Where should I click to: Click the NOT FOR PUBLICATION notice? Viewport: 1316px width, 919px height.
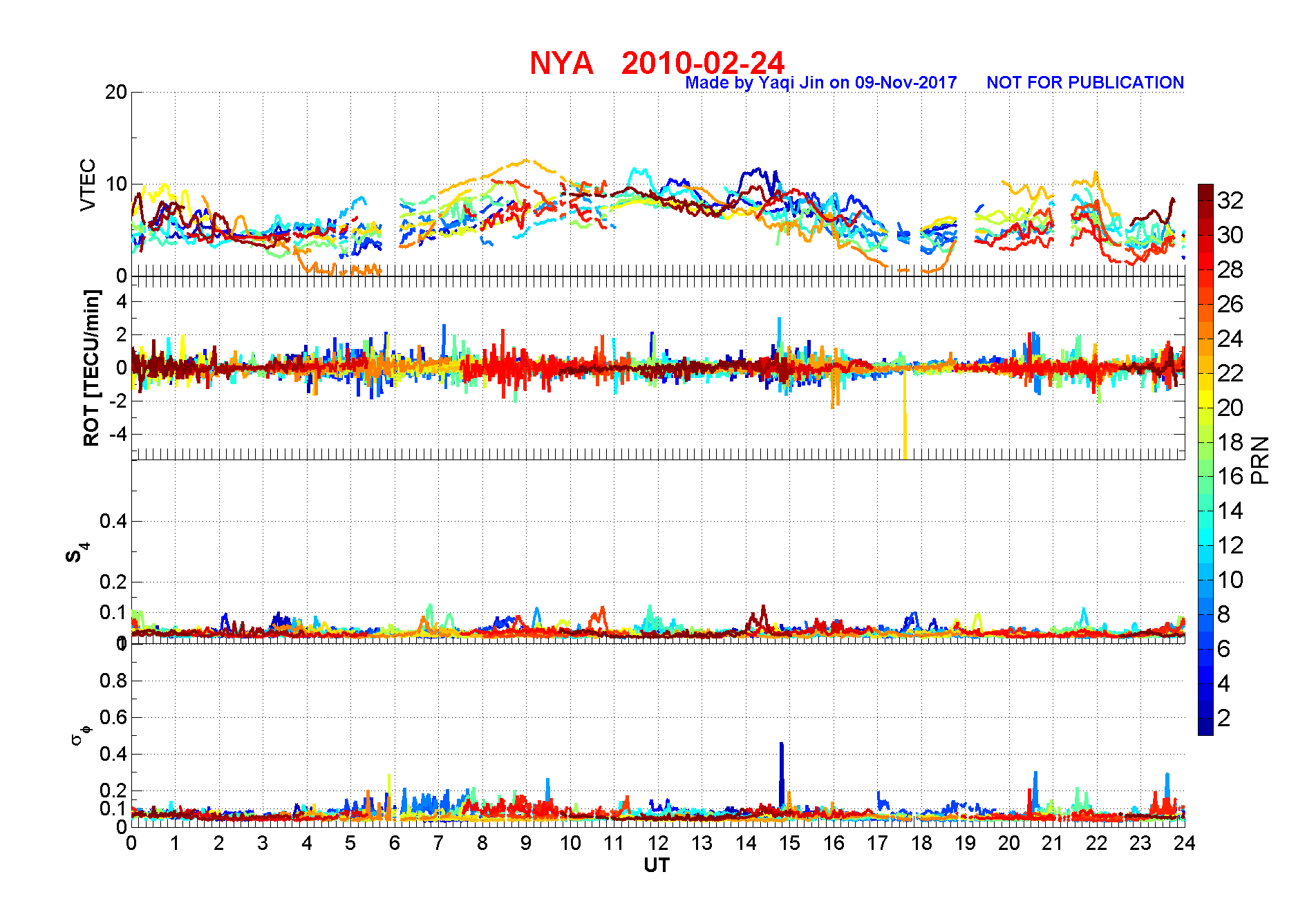[1084, 83]
